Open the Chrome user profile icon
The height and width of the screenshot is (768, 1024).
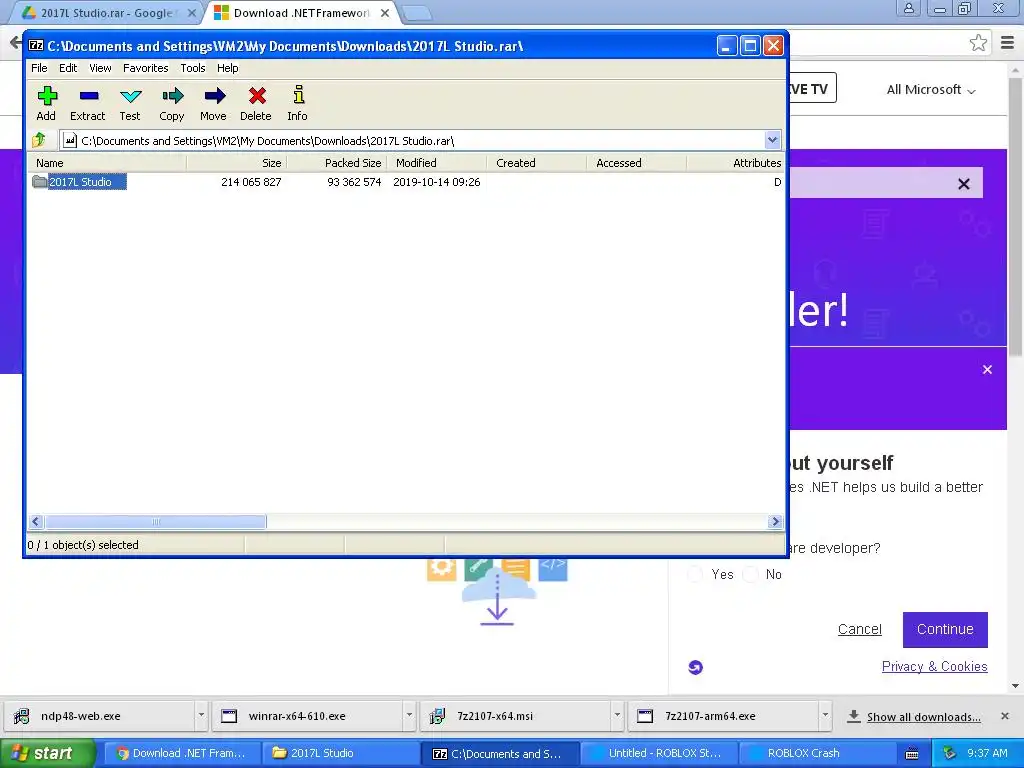(908, 8)
